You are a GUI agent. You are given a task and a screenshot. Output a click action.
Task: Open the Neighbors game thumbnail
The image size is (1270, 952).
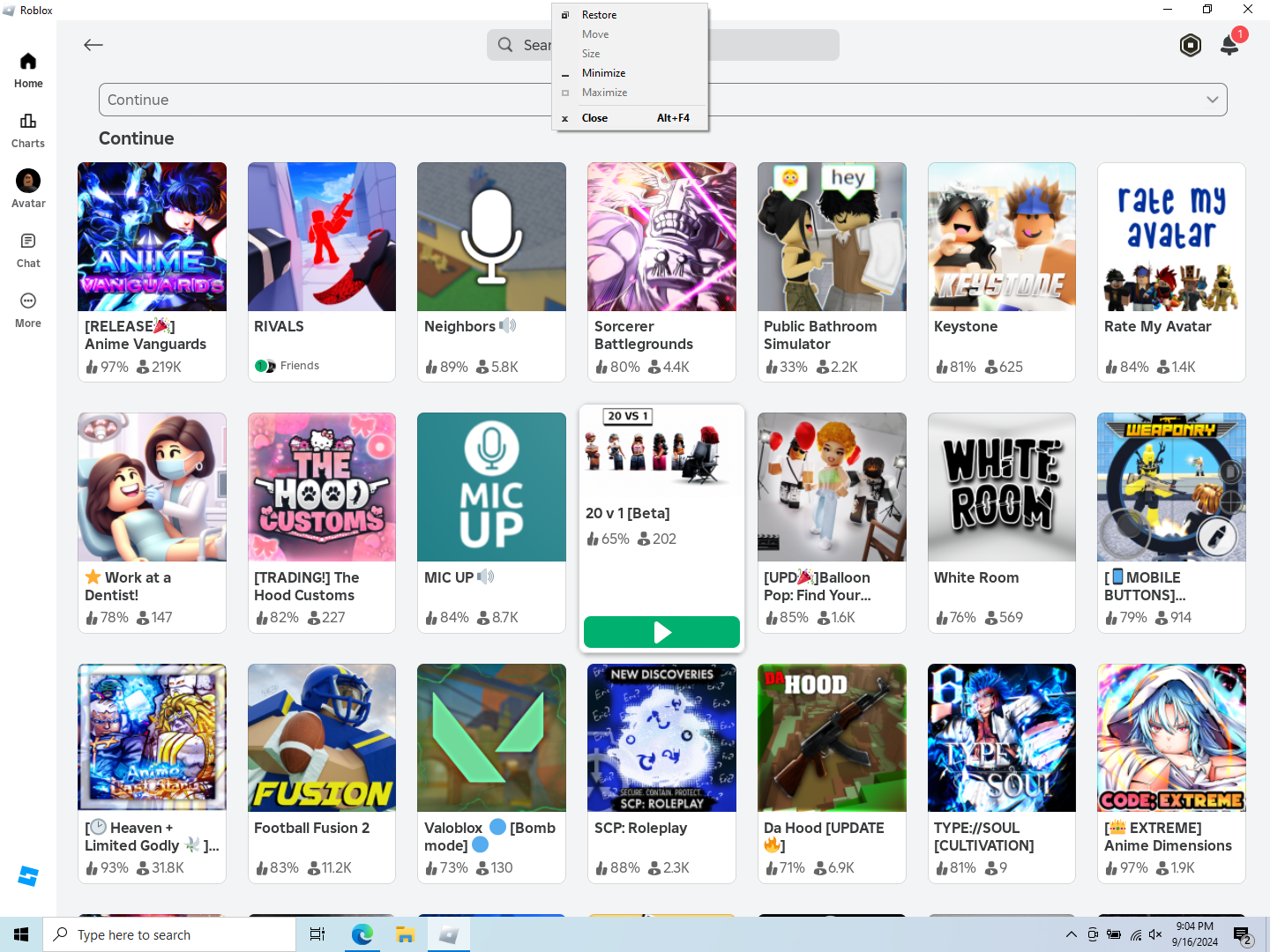491,236
